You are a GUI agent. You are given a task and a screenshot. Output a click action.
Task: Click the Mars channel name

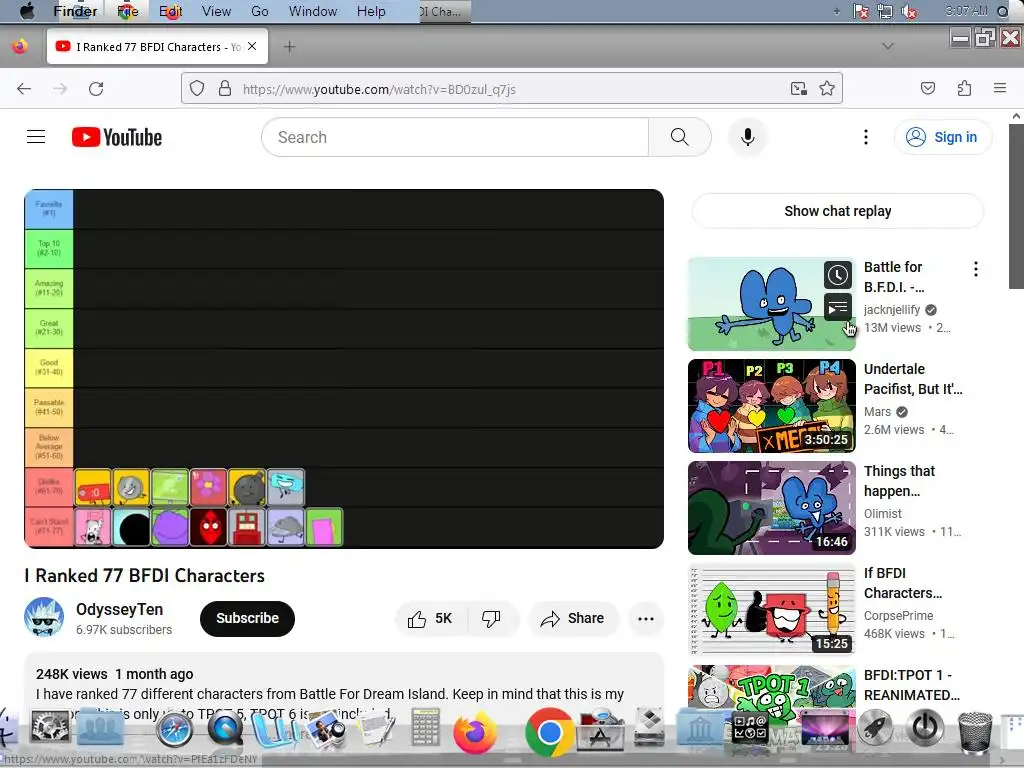coord(877,411)
